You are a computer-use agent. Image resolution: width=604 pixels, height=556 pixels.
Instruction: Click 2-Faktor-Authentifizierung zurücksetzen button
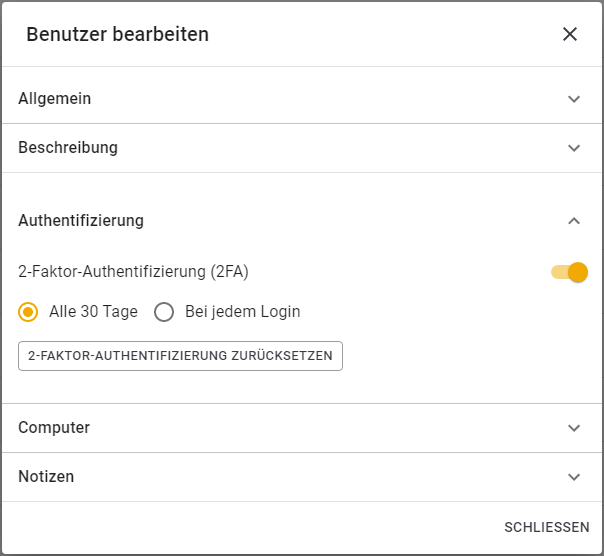(x=180, y=356)
